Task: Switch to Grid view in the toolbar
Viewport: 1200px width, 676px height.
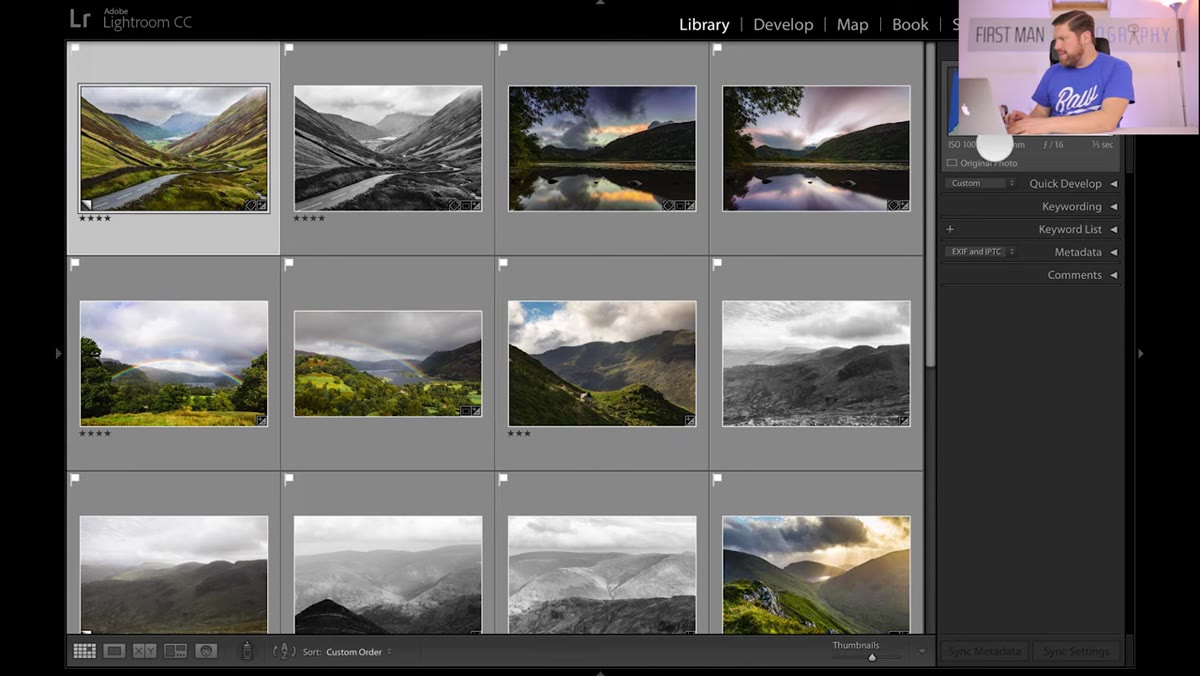Action: (x=85, y=651)
